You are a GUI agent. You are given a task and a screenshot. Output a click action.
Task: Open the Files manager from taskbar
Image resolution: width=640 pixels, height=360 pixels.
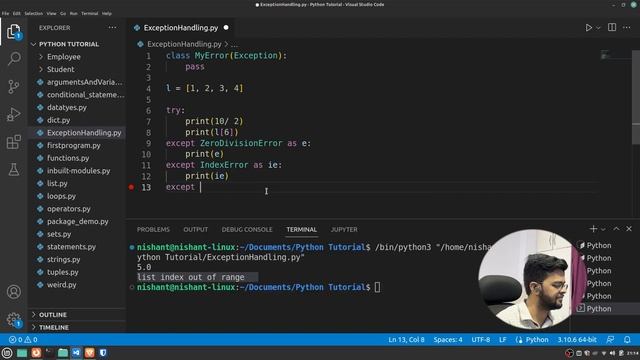[x=62, y=353]
